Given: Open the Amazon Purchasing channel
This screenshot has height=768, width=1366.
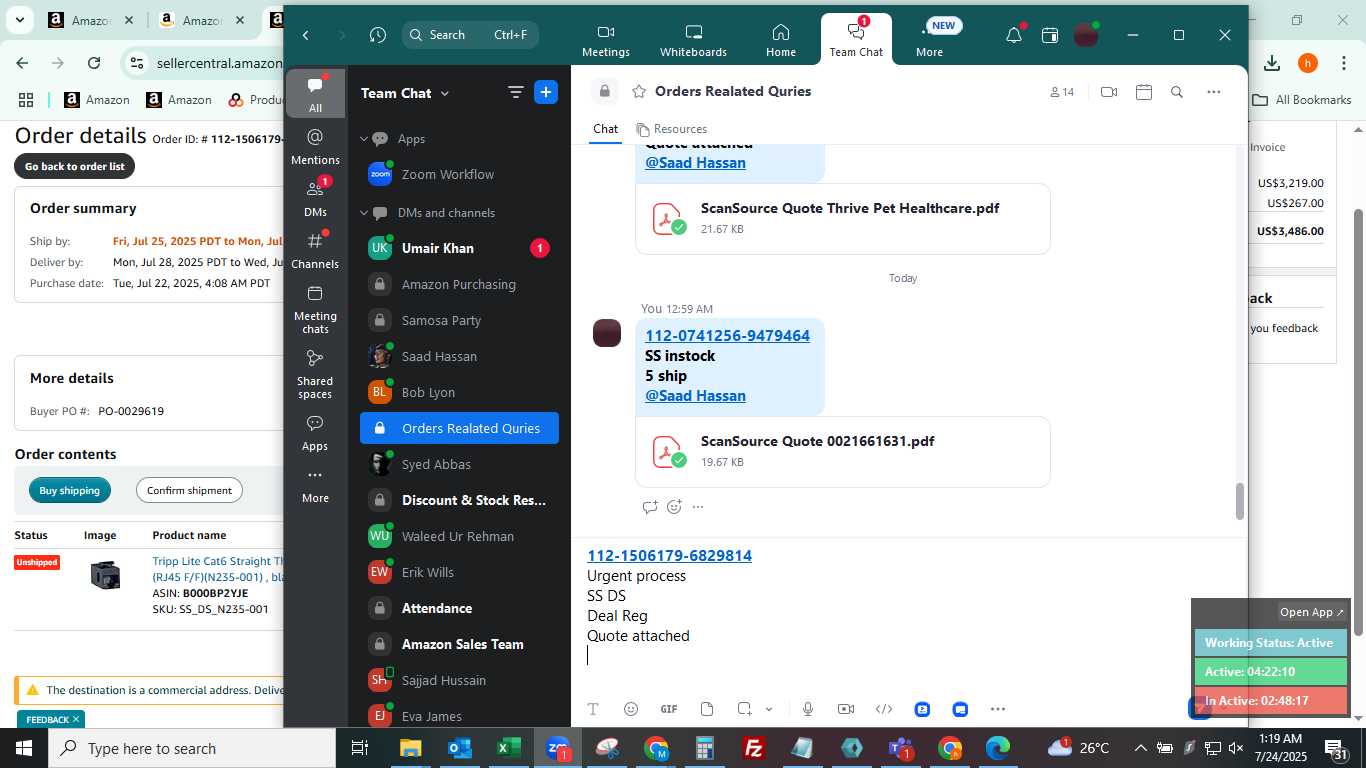Looking at the screenshot, I should [459, 284].
